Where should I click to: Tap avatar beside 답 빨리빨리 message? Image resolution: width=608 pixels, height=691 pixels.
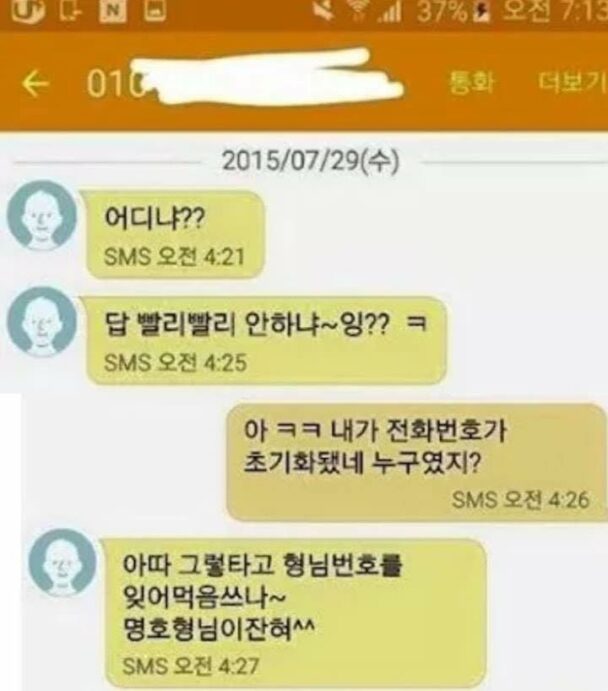(x=41, y=322)
